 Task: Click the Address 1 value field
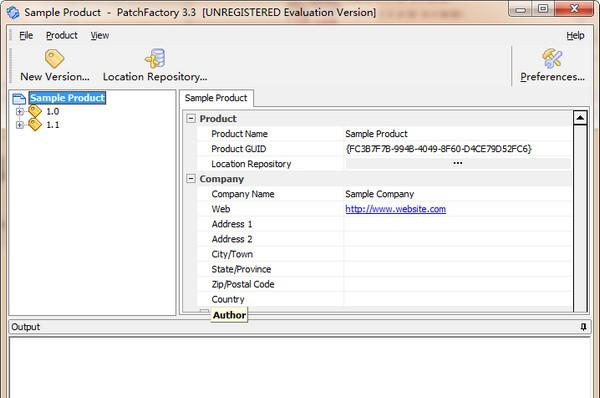click(457, 224)
